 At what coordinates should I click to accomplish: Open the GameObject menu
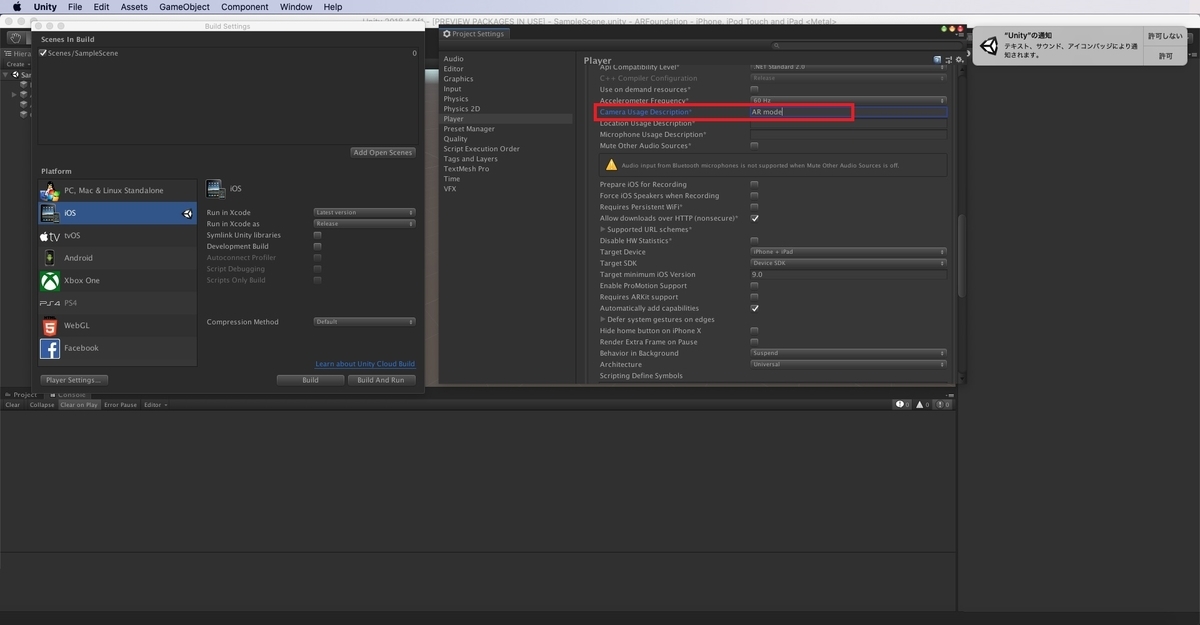(184, 7)
